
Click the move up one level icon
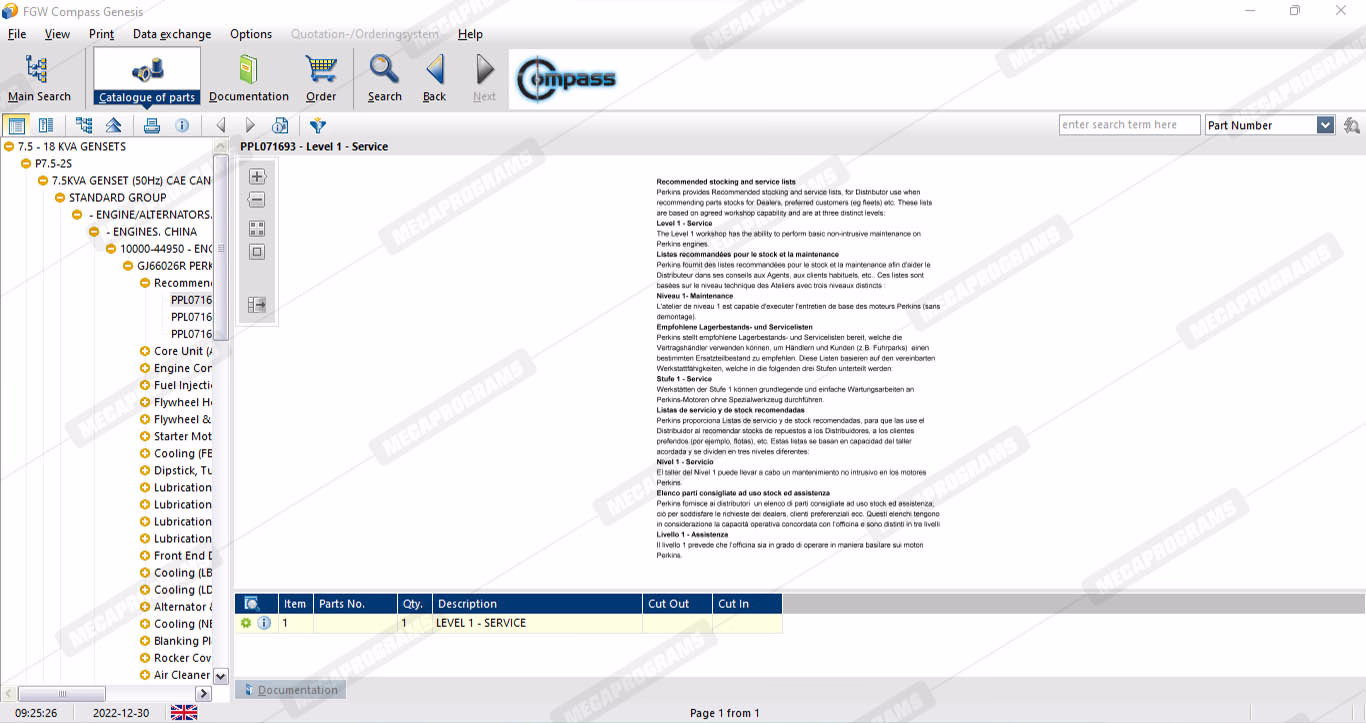114,125
